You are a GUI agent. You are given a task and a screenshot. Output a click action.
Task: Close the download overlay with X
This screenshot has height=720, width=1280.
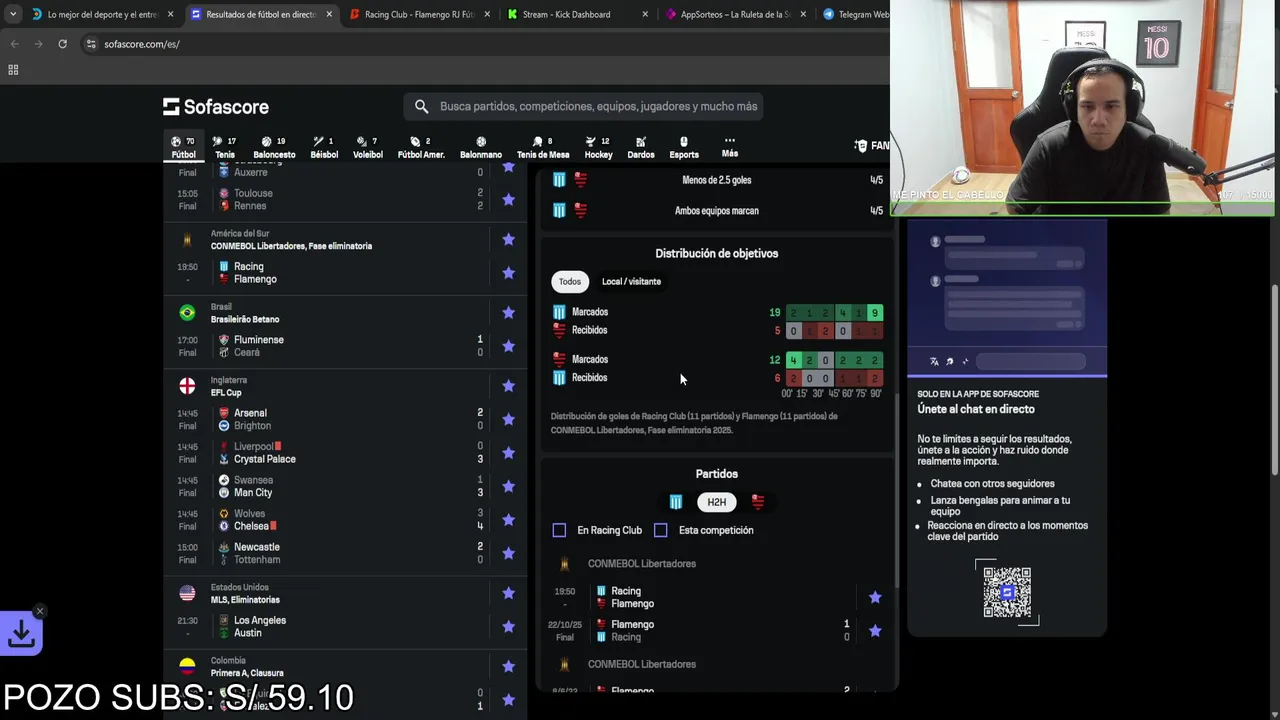coord(40,611)
